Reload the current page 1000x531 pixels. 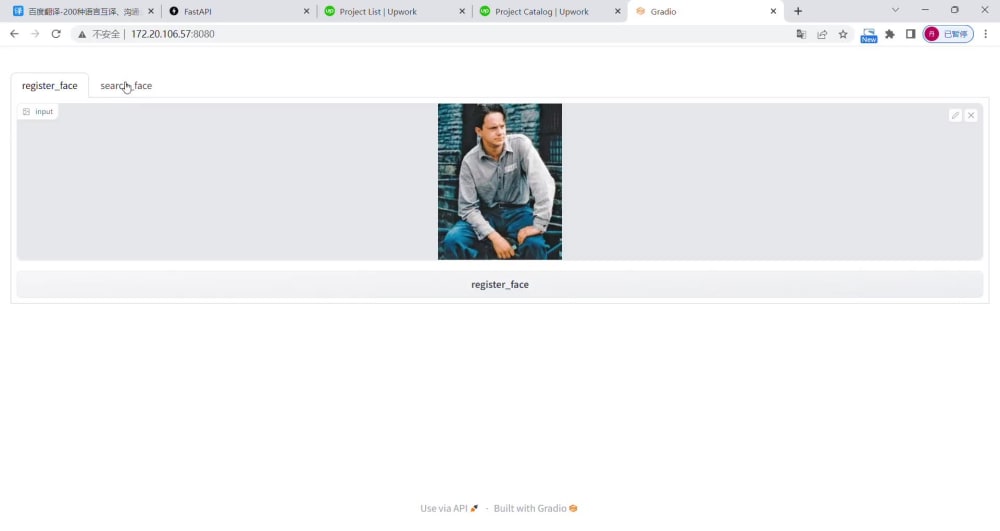[x=56, y=34]
